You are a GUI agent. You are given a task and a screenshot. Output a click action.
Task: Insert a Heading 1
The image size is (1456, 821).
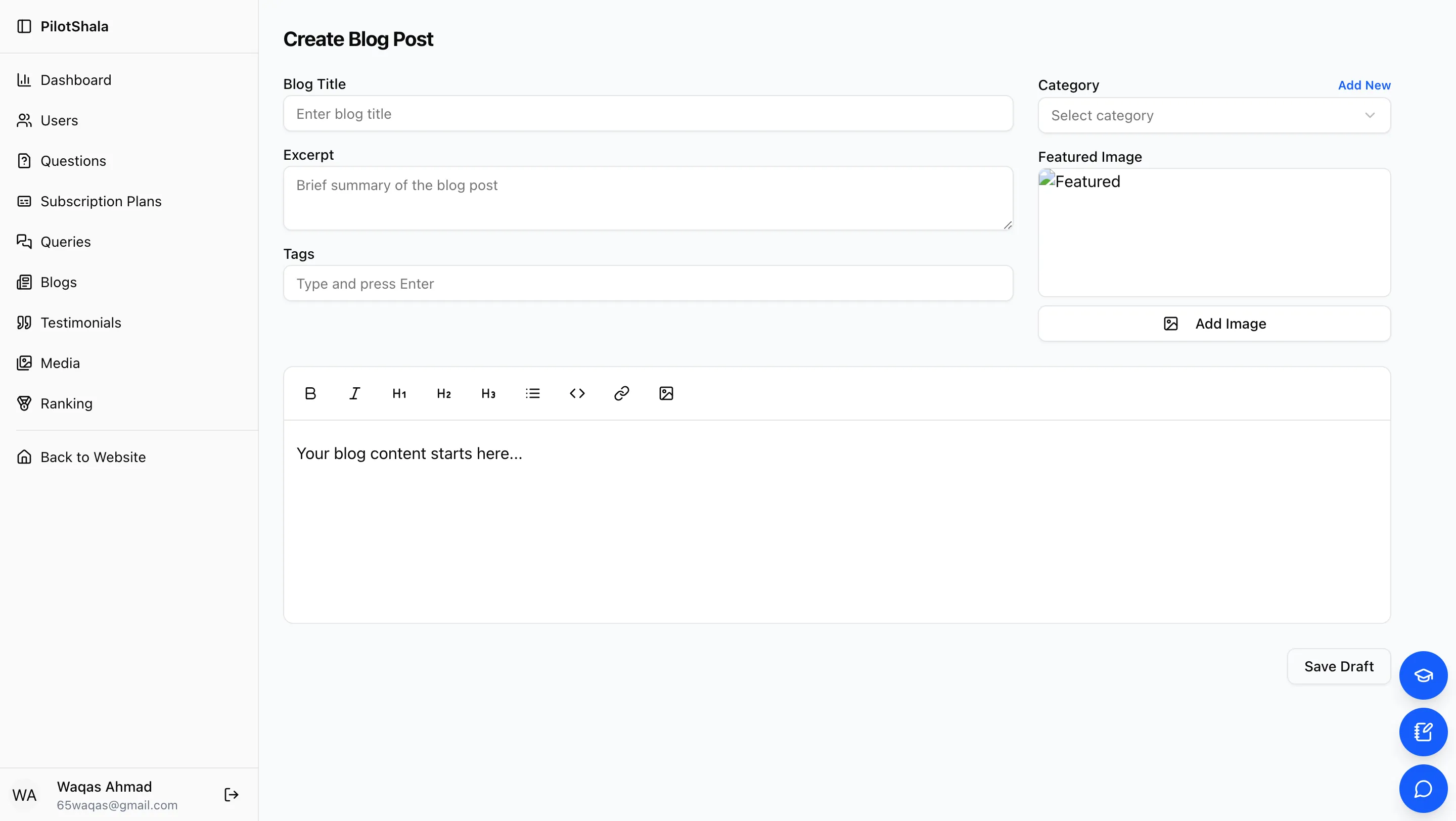click(x=399, y=393)
